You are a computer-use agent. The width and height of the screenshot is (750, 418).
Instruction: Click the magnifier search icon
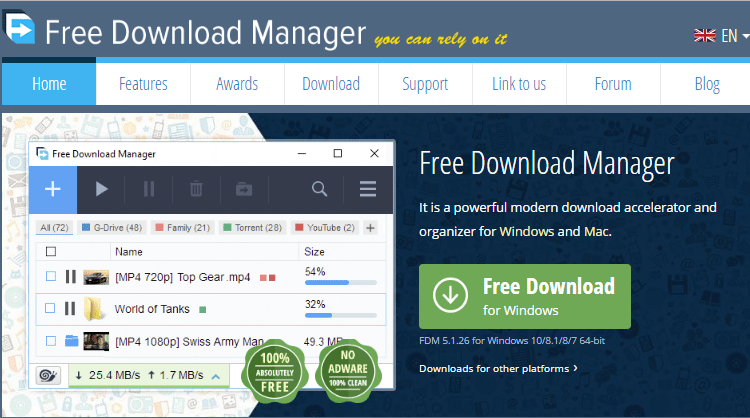tap(320, 189)
